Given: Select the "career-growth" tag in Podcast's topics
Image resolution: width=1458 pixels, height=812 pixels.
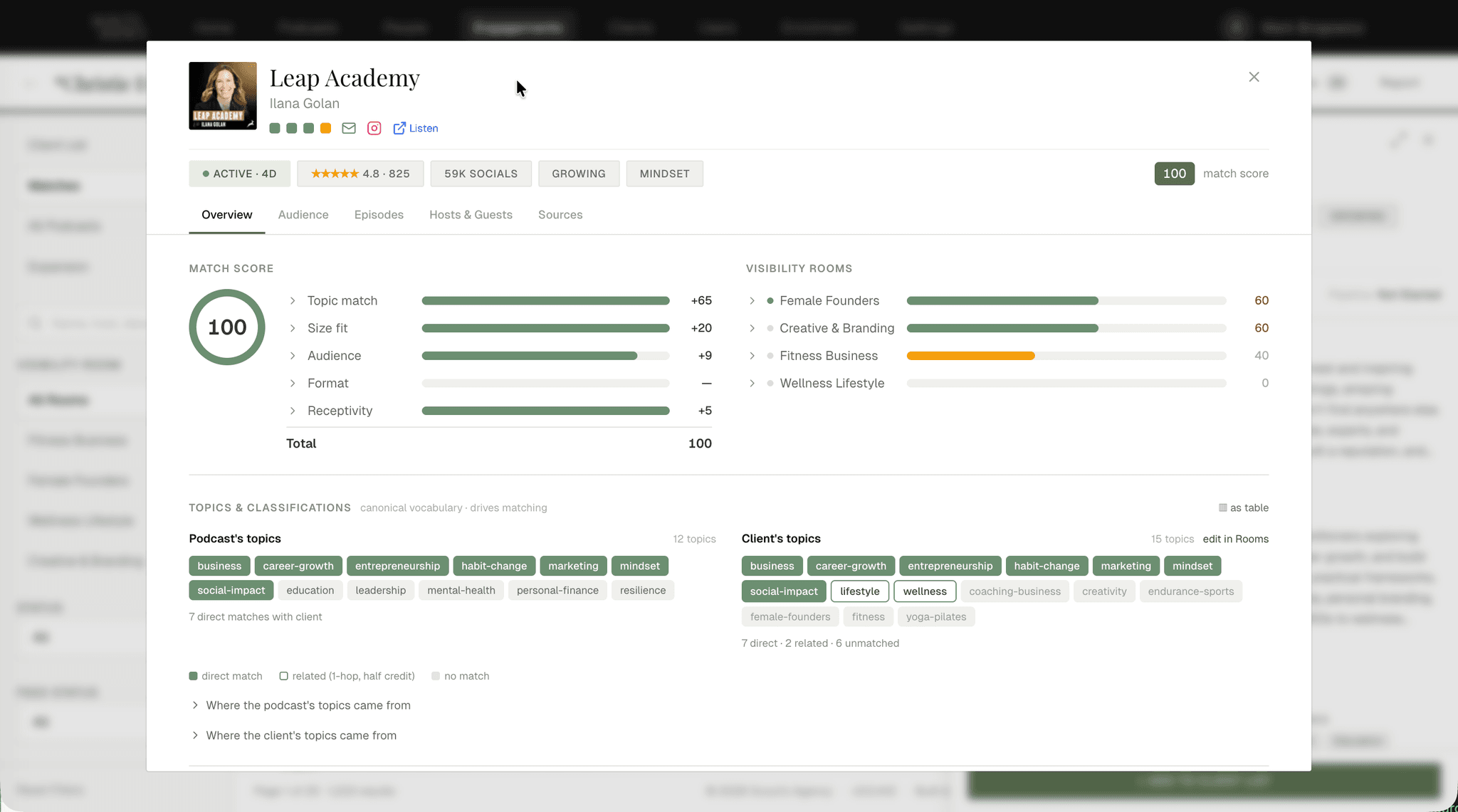Looking at the screenshot, I should (298, 566).
